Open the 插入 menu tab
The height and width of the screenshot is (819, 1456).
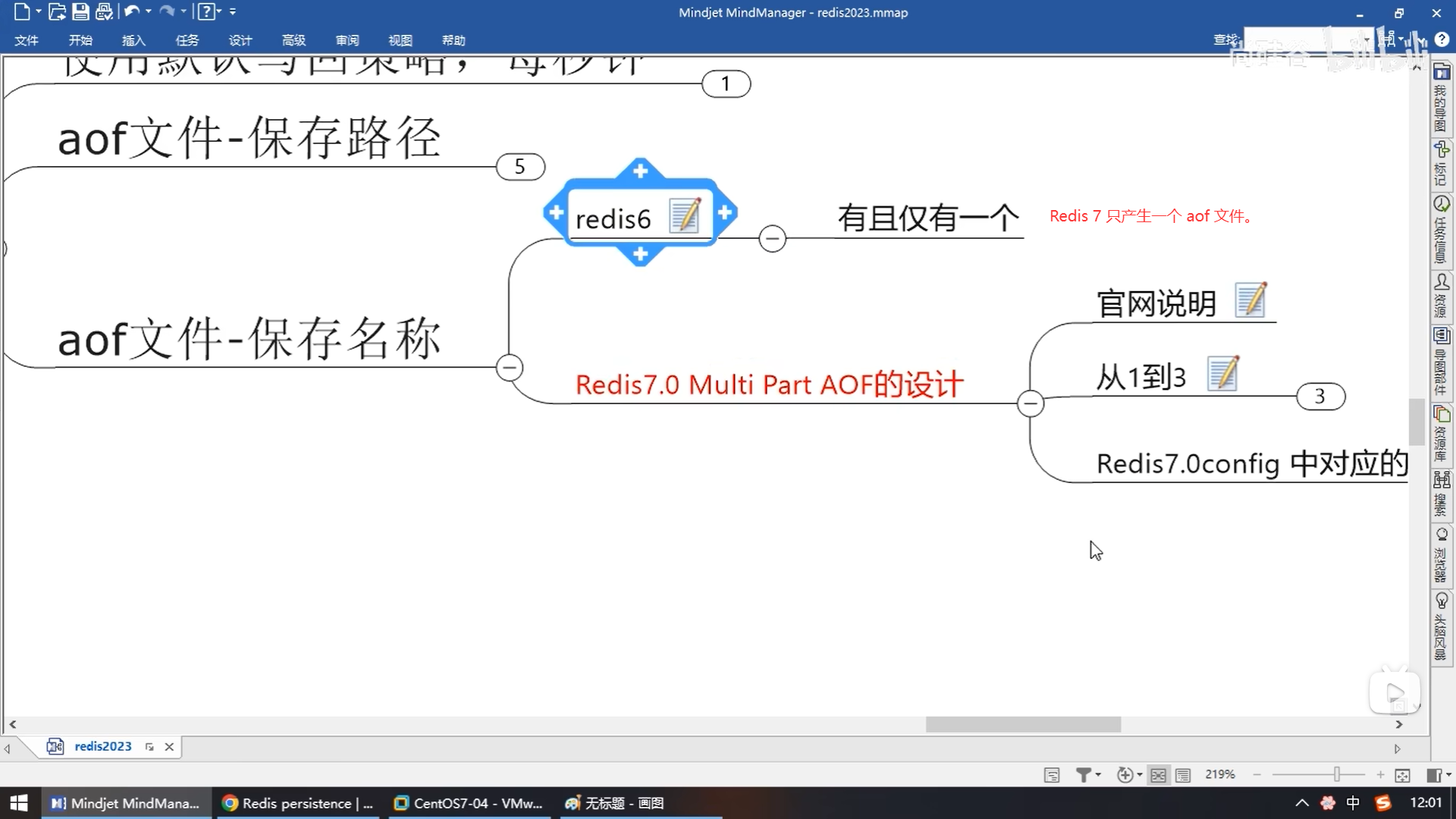tap(133, 40)
